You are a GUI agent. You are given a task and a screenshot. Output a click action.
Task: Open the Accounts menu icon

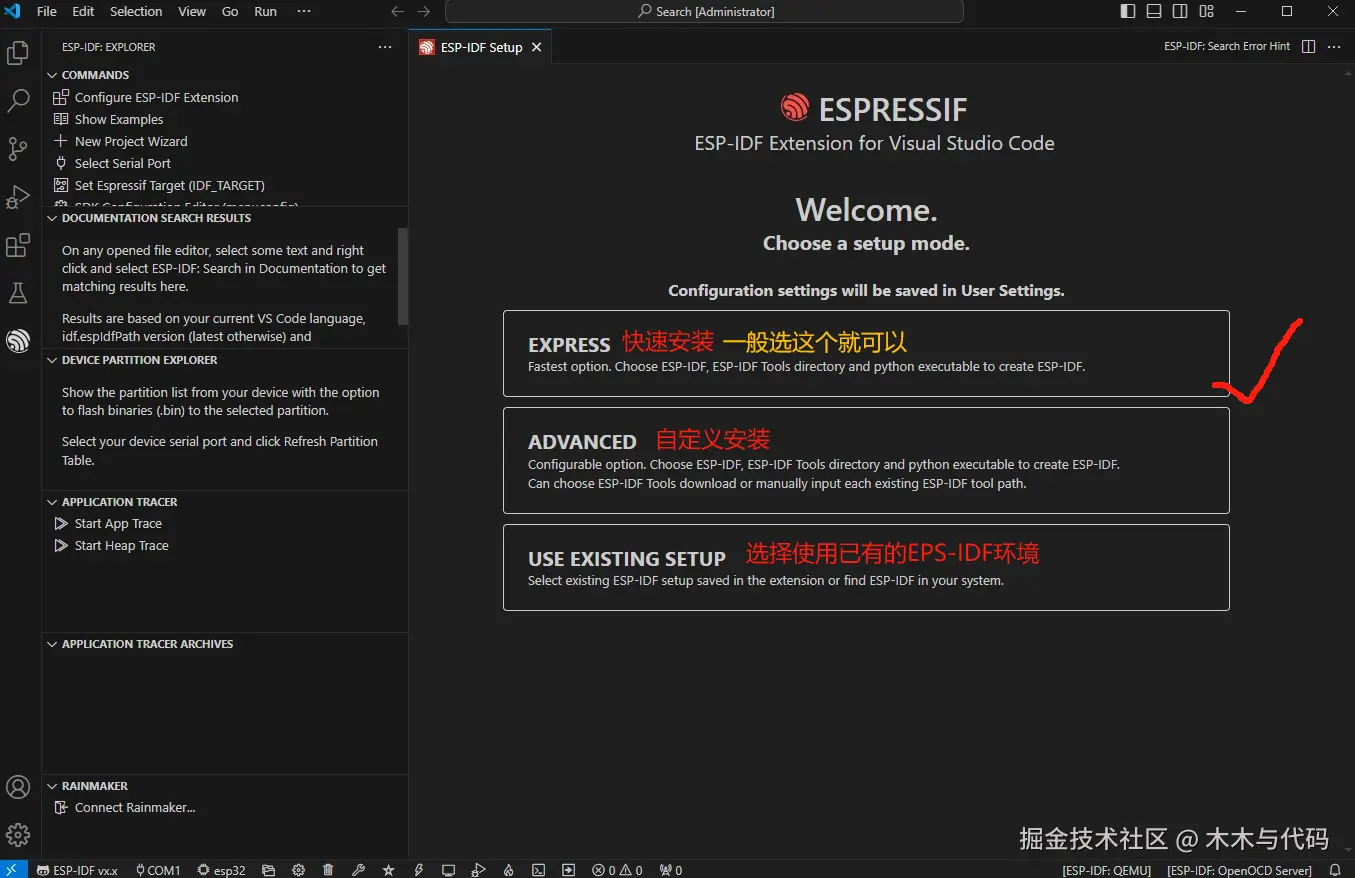coord(18,787)
